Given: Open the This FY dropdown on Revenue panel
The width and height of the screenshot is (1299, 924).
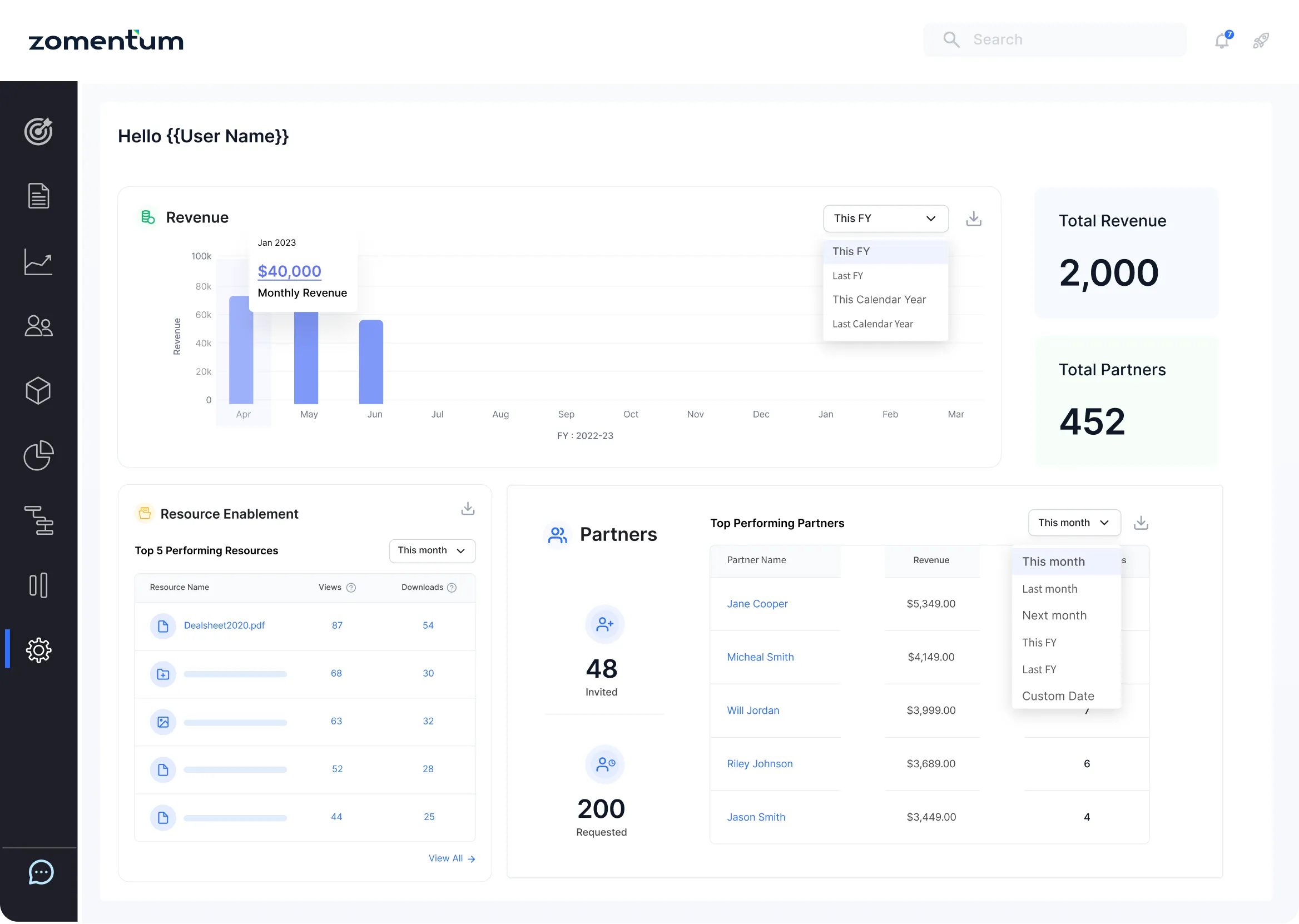Looking at the screenshot, I should tap(885, 218).
